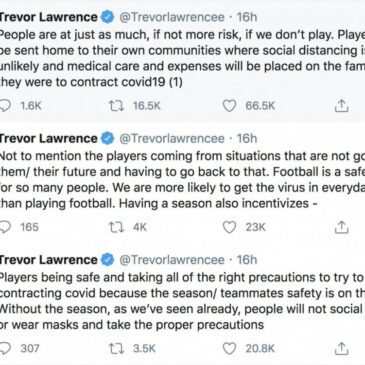The image size is (365, 365).
Task: Share the first tweet about covid19 risk
Action: [341, 106]
